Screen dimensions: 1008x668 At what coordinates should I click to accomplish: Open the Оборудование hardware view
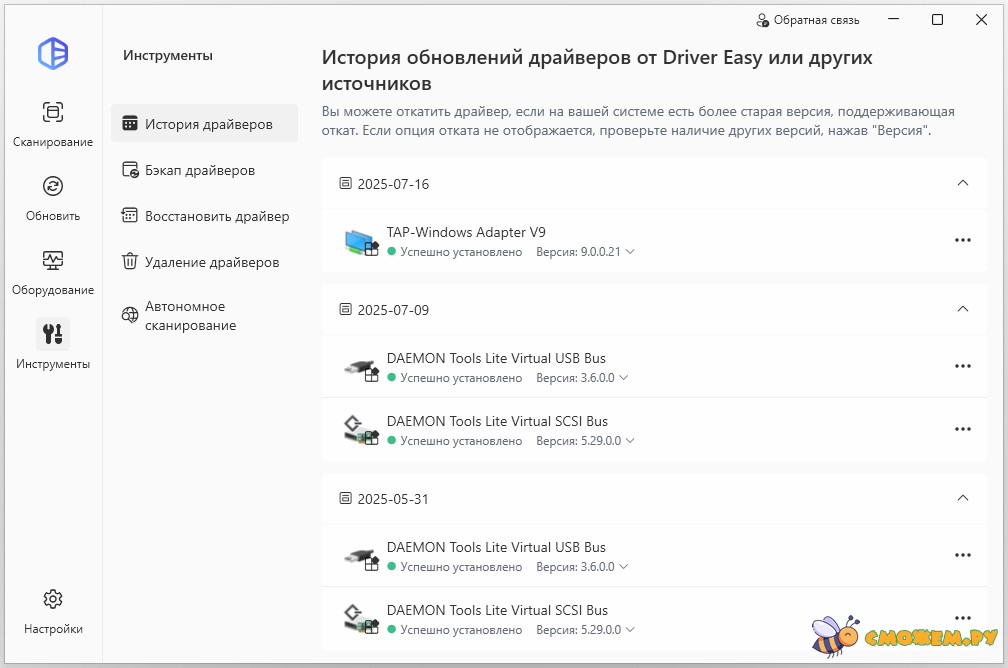pos(53,271)
